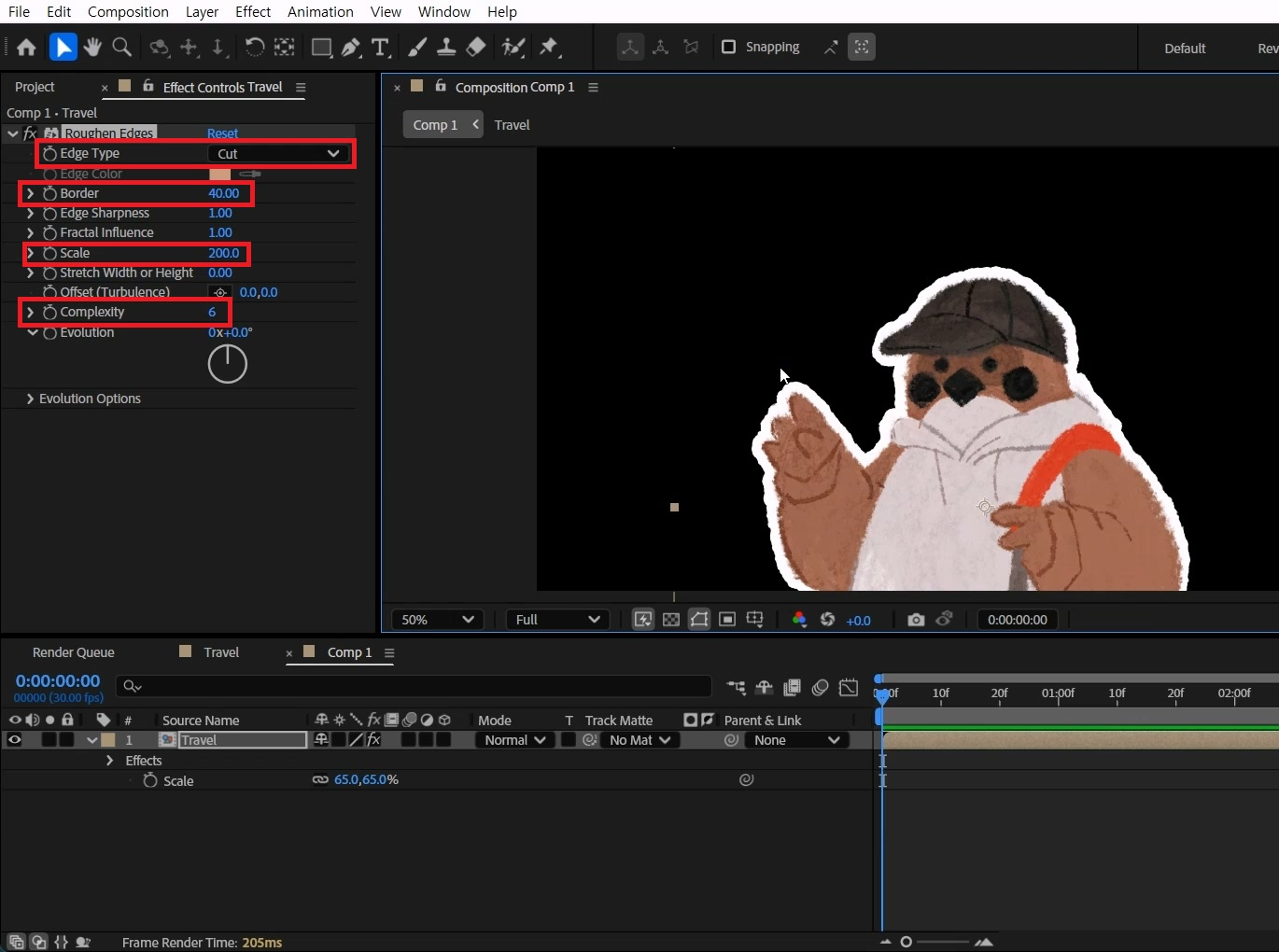Enable the Snapping checkbox

point(729,47)
